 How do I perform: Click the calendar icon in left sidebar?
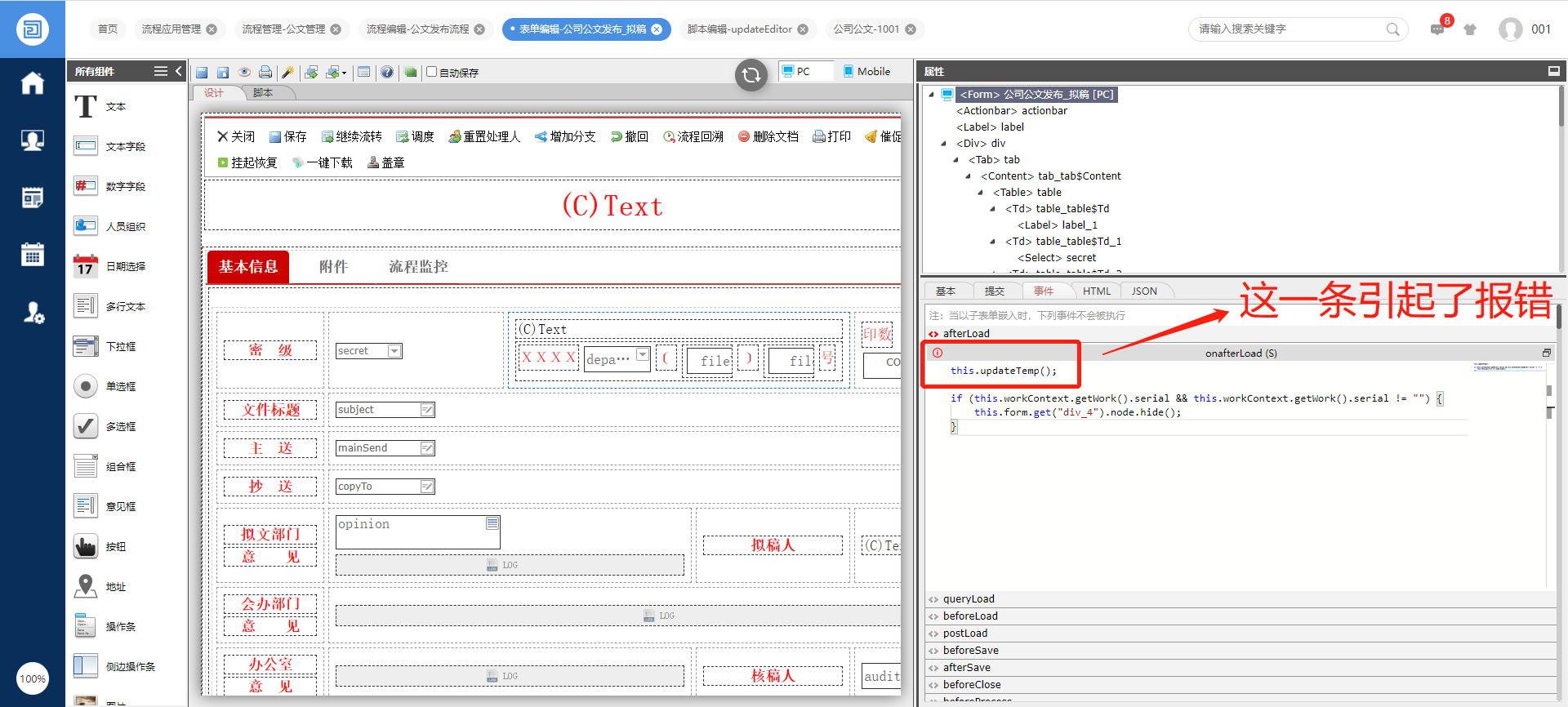(x=33, y=255)
